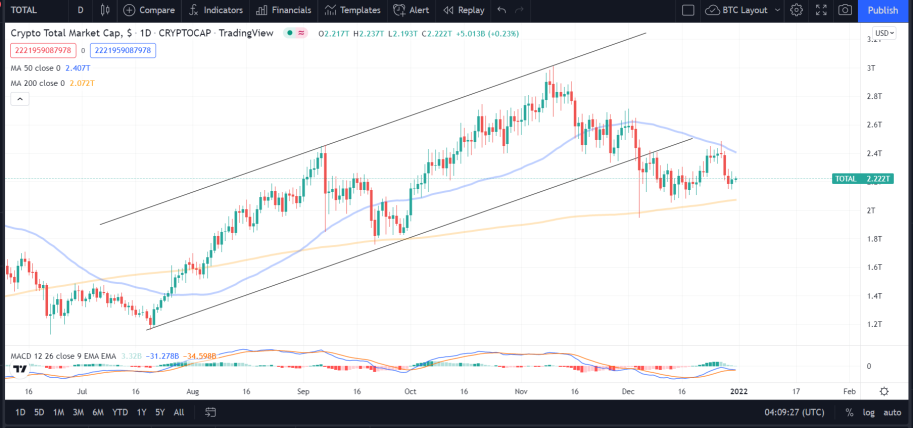Toggle the auto scale option
Viewport: 913px width, 428px height.
tap(892, 412)
